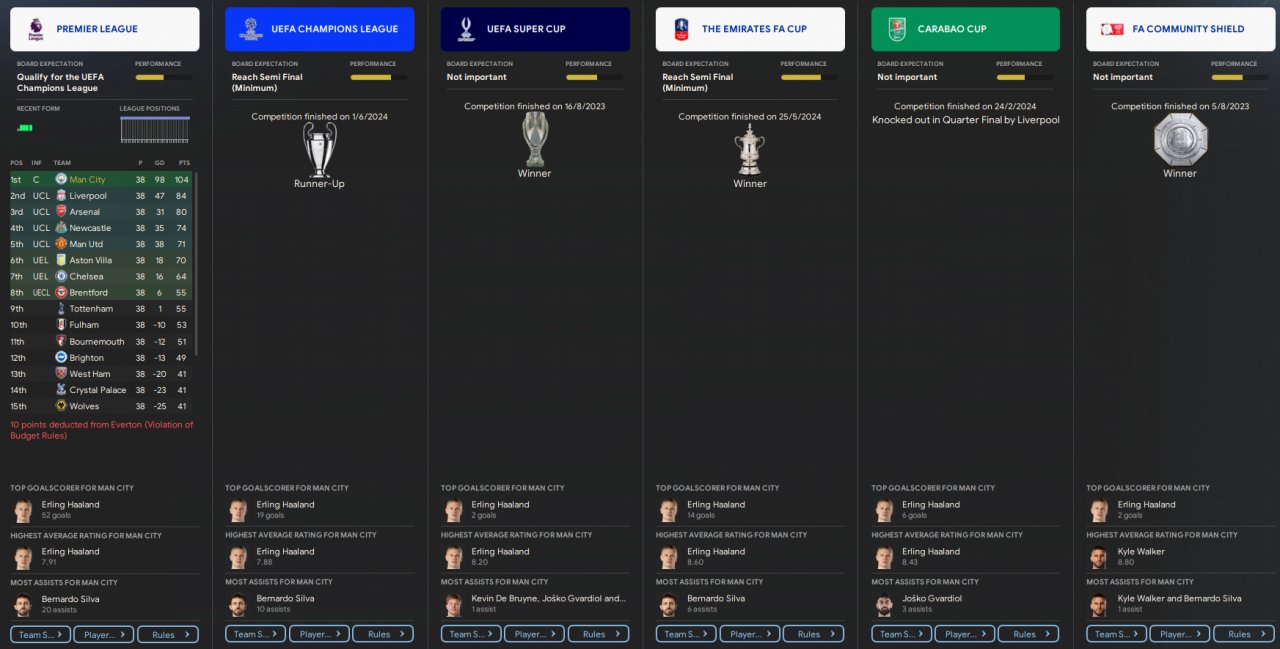Click the Carabao Cup logo icon
The image size is (1280, 649).
pyautogui.click(x=897, y=29)
